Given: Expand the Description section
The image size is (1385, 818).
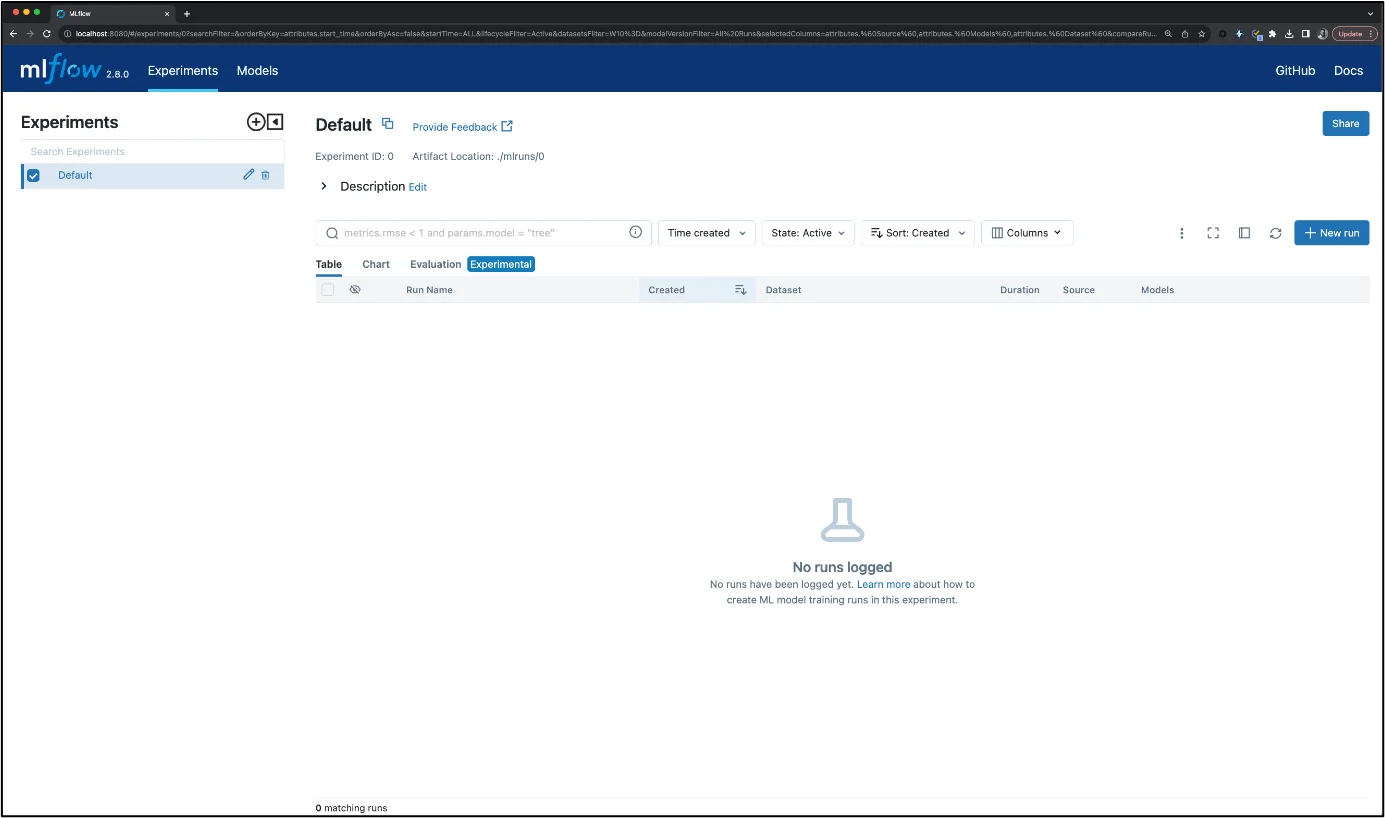Looking at the screenshot, I should click(x=324, y=186).
